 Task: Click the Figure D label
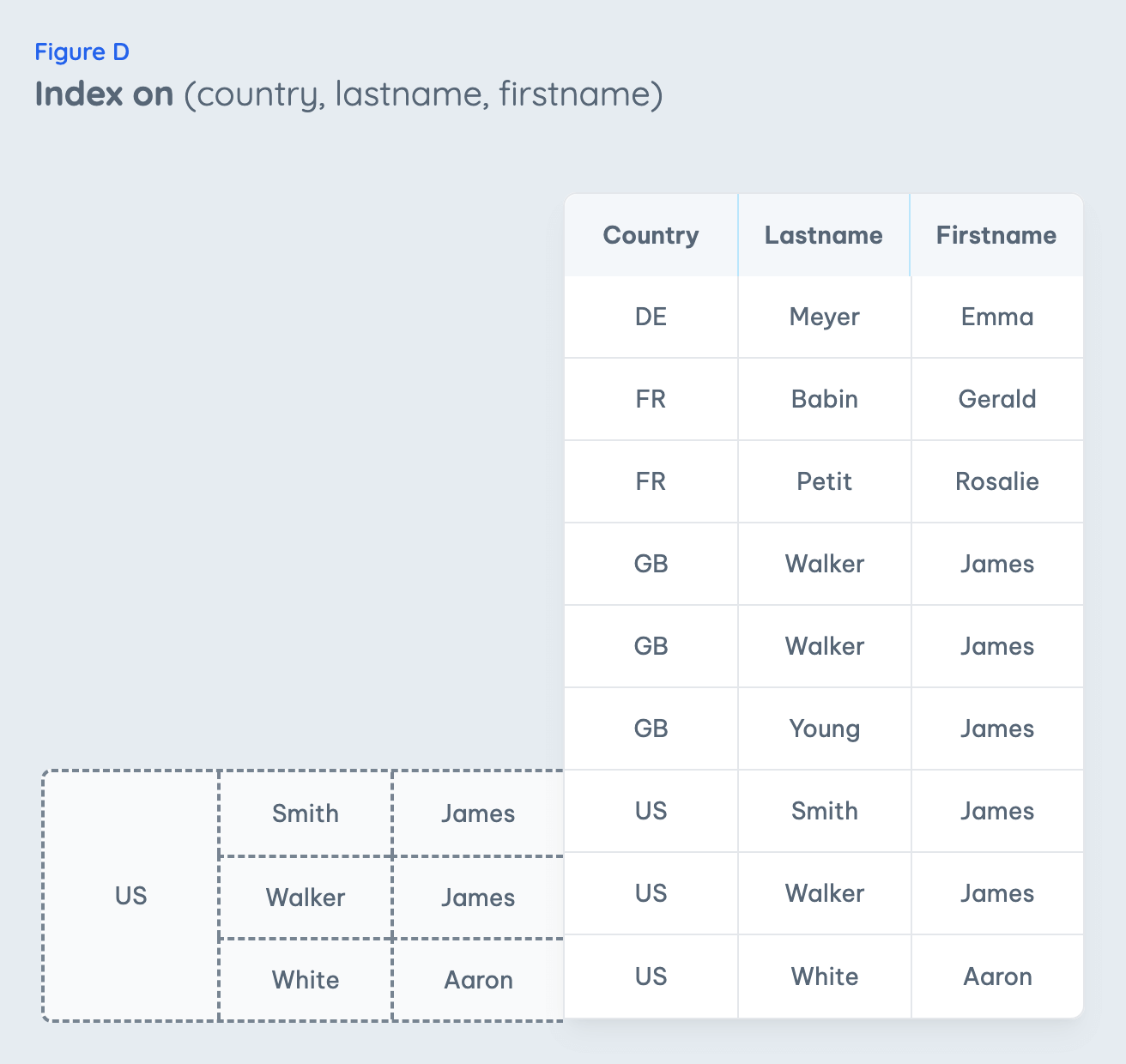tap(82, 52)
